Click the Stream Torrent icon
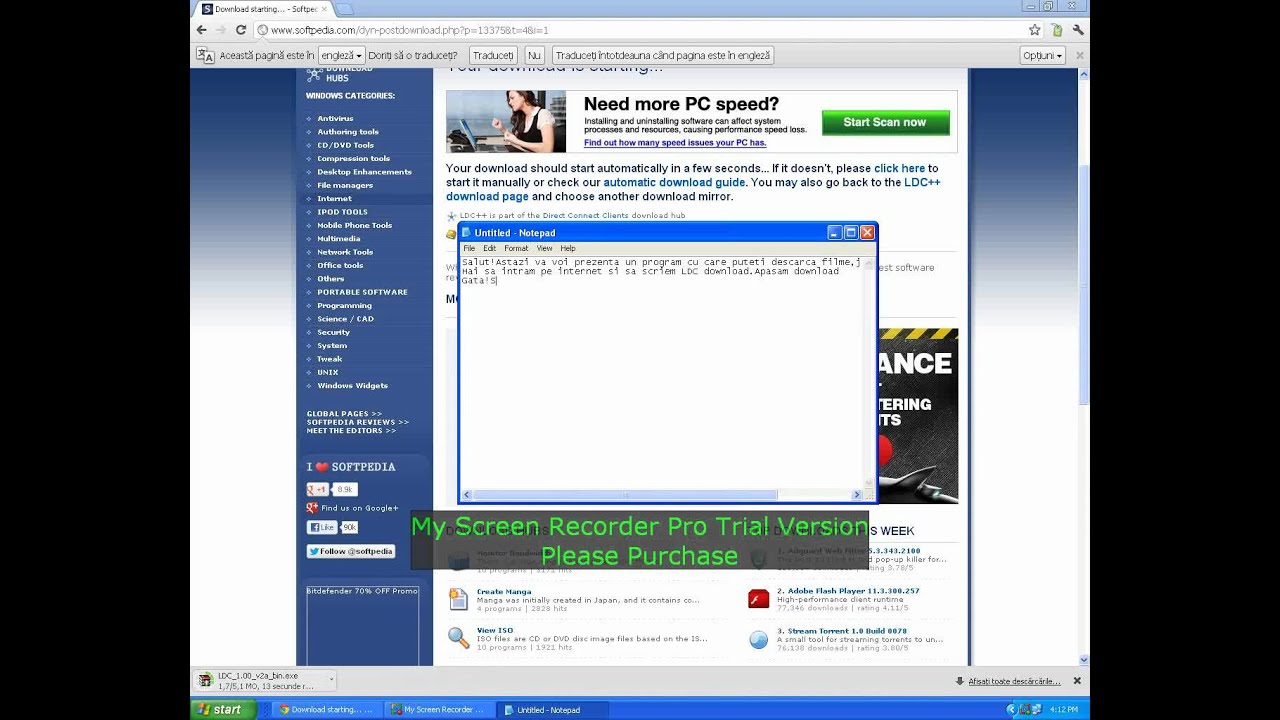The image size is (1280, 720). (758, 639)
